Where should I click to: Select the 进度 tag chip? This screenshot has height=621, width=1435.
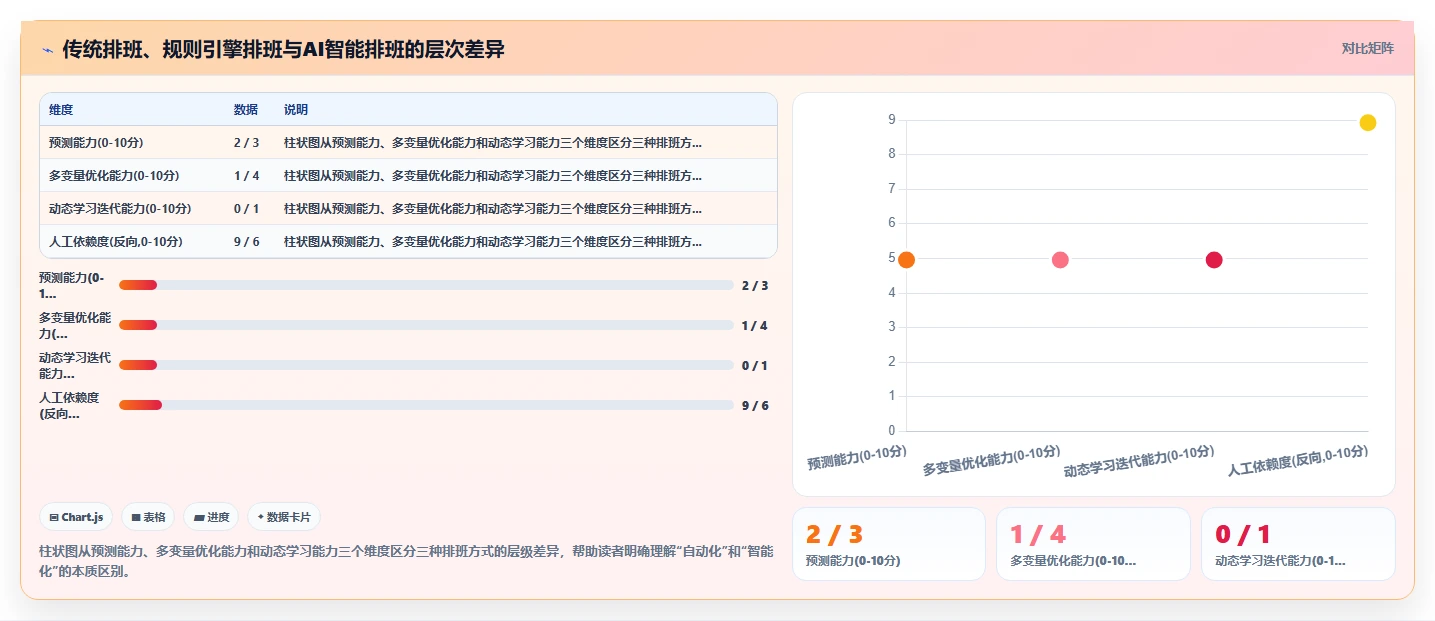(x=211, y=517)
